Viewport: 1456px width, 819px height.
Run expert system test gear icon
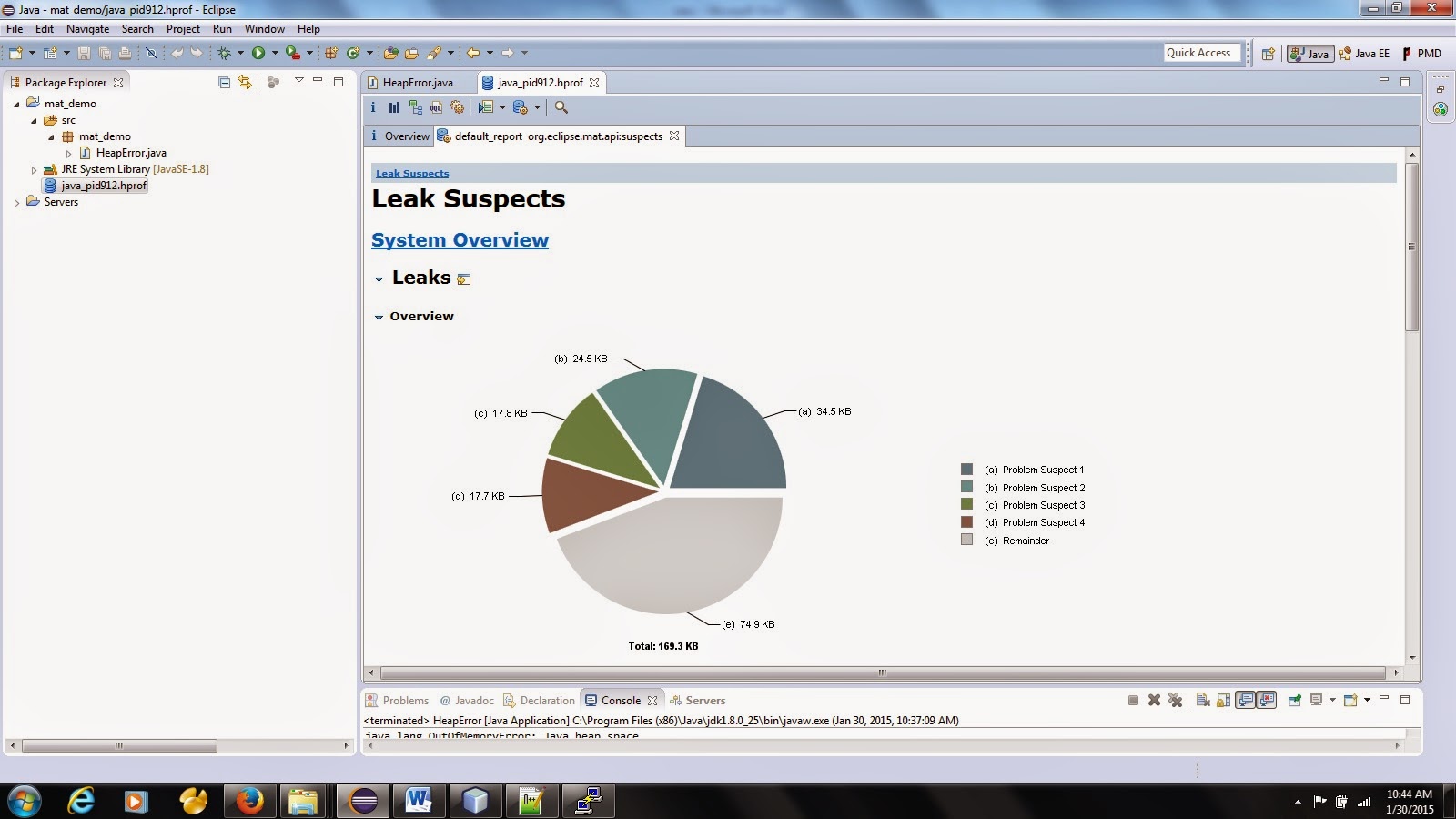457,107
